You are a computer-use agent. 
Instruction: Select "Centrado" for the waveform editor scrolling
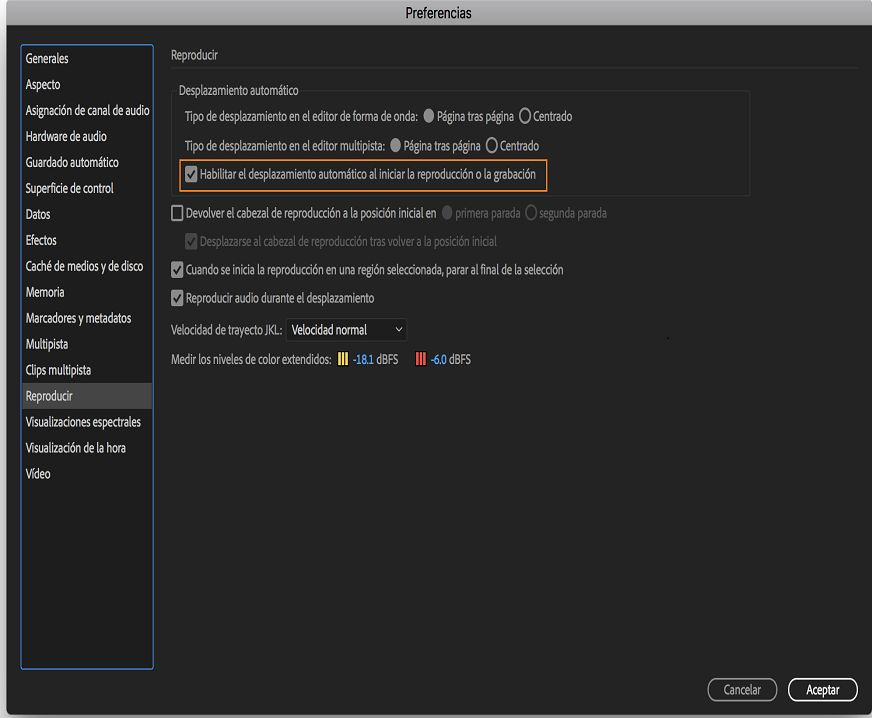527,116
